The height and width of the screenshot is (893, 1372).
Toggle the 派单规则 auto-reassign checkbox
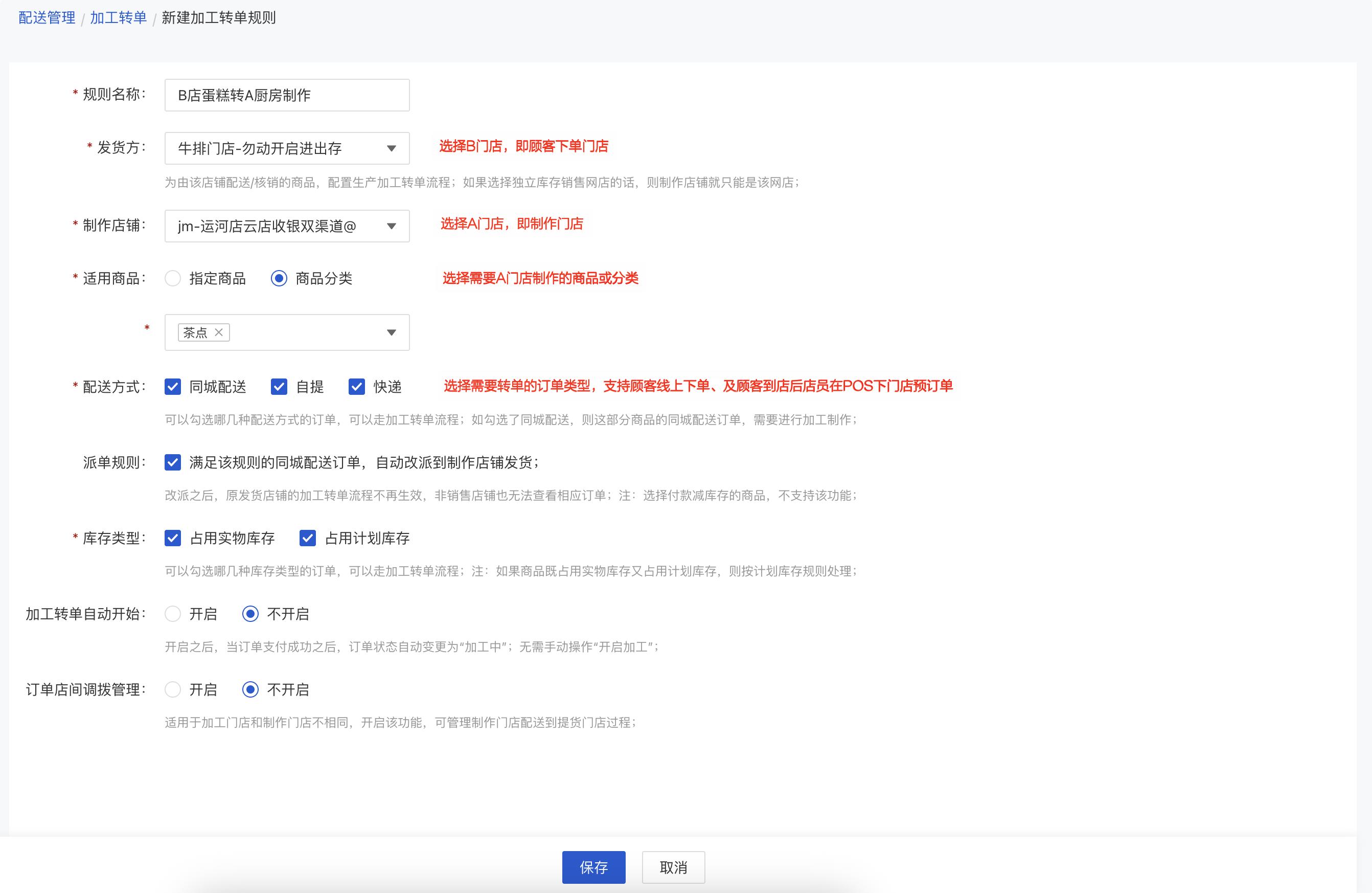point(172,462)
